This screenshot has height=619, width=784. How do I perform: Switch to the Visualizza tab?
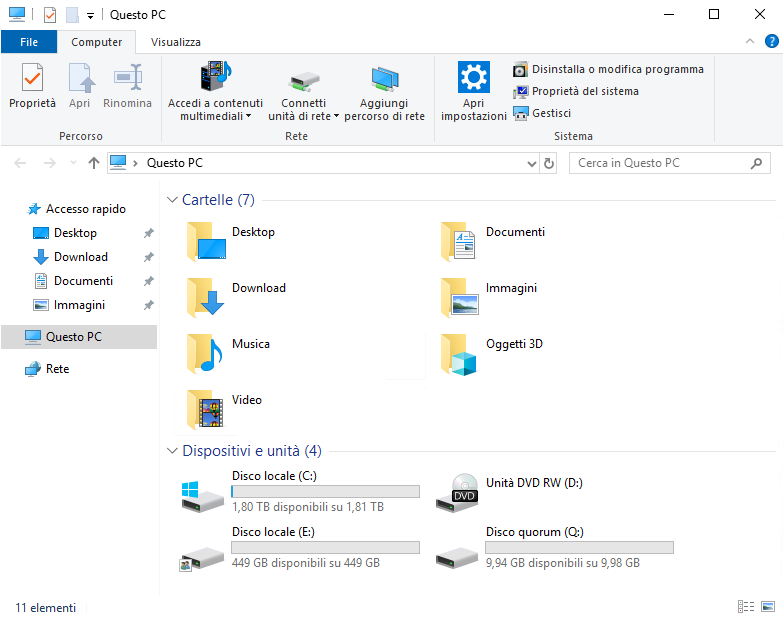[x=176, y=42]
